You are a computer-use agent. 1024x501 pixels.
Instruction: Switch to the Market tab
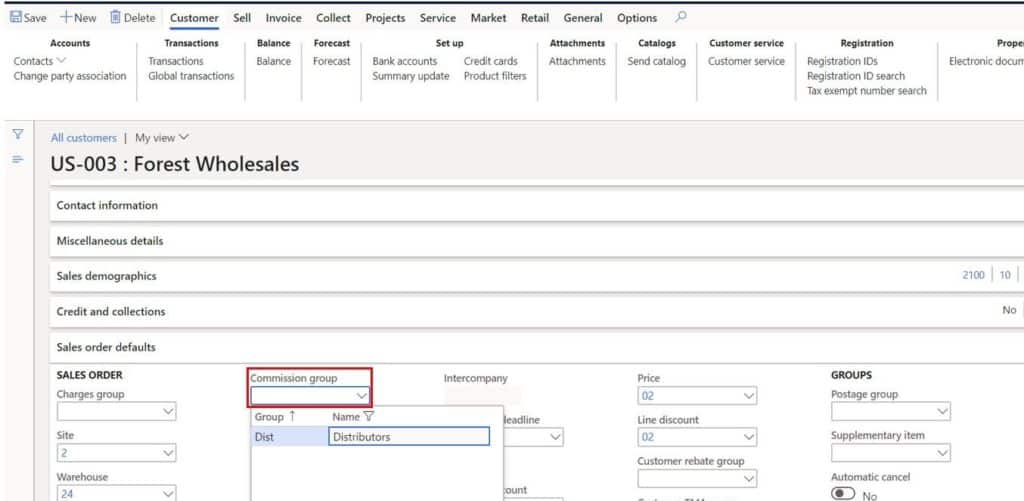[x=488, y=18]
